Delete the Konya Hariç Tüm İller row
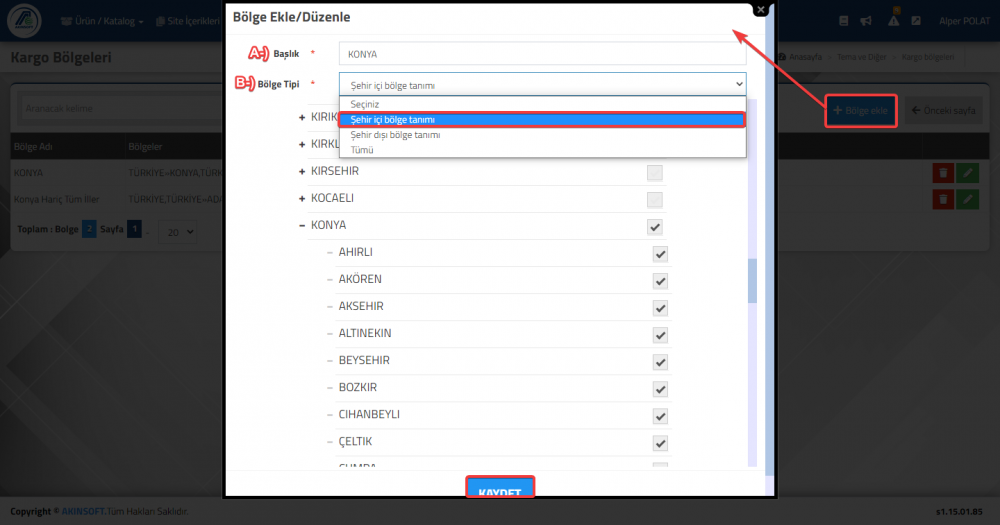The height and width of the screenshot is (525, 1000). [943, 200]
